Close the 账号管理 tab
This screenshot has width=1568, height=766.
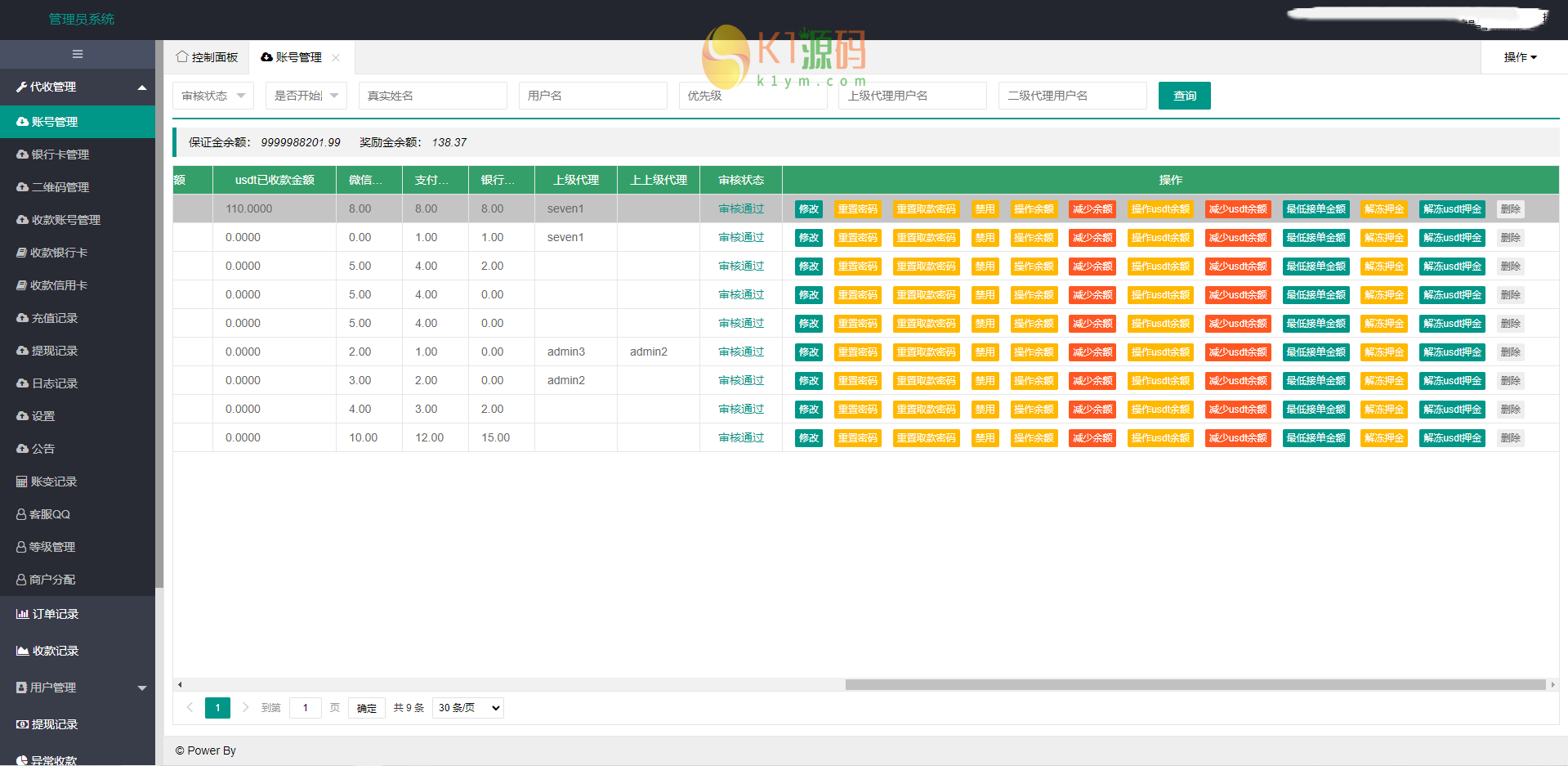336,57
